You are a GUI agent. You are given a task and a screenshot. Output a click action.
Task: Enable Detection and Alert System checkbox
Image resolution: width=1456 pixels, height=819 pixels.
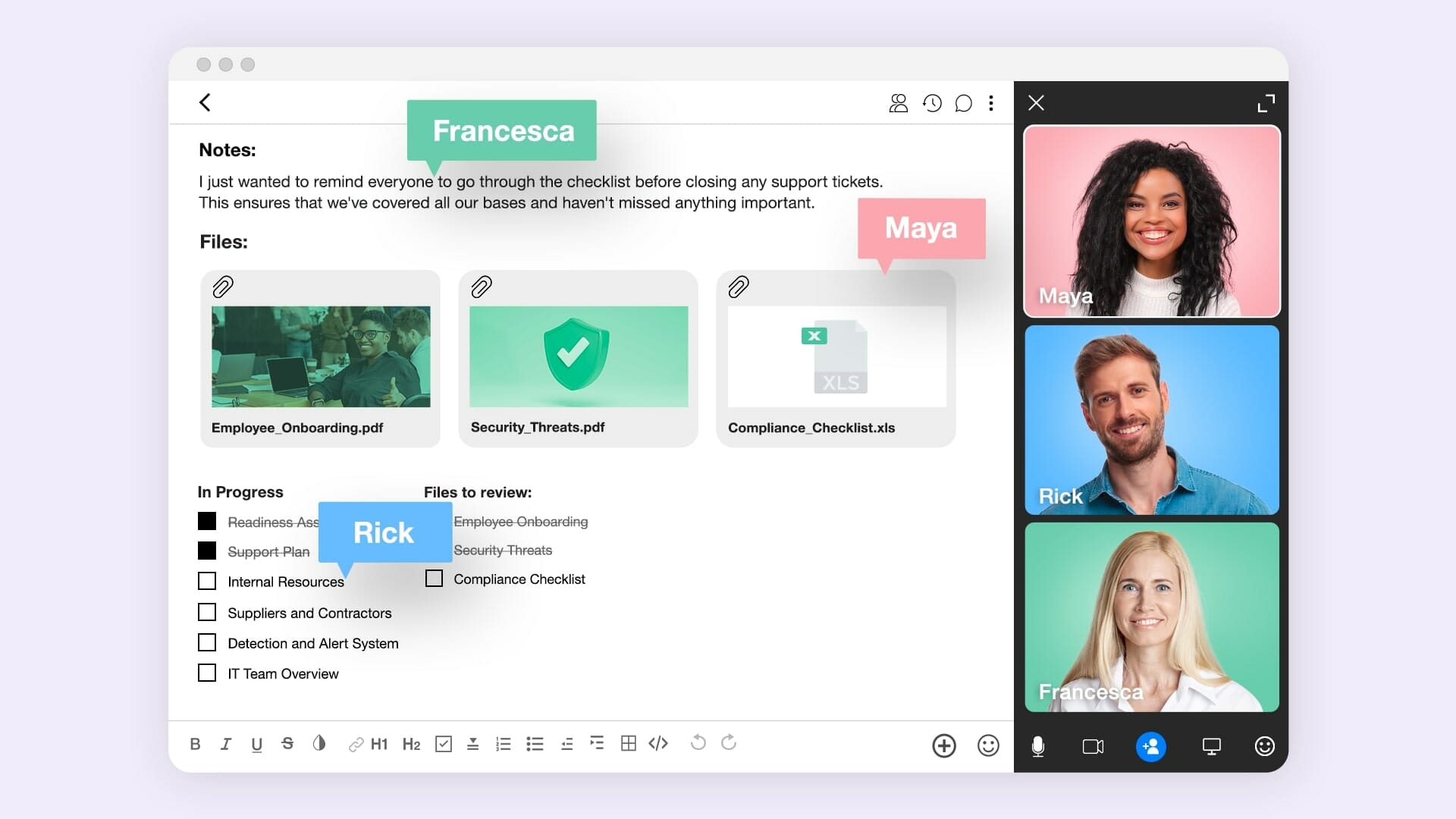tap(207, 642)
